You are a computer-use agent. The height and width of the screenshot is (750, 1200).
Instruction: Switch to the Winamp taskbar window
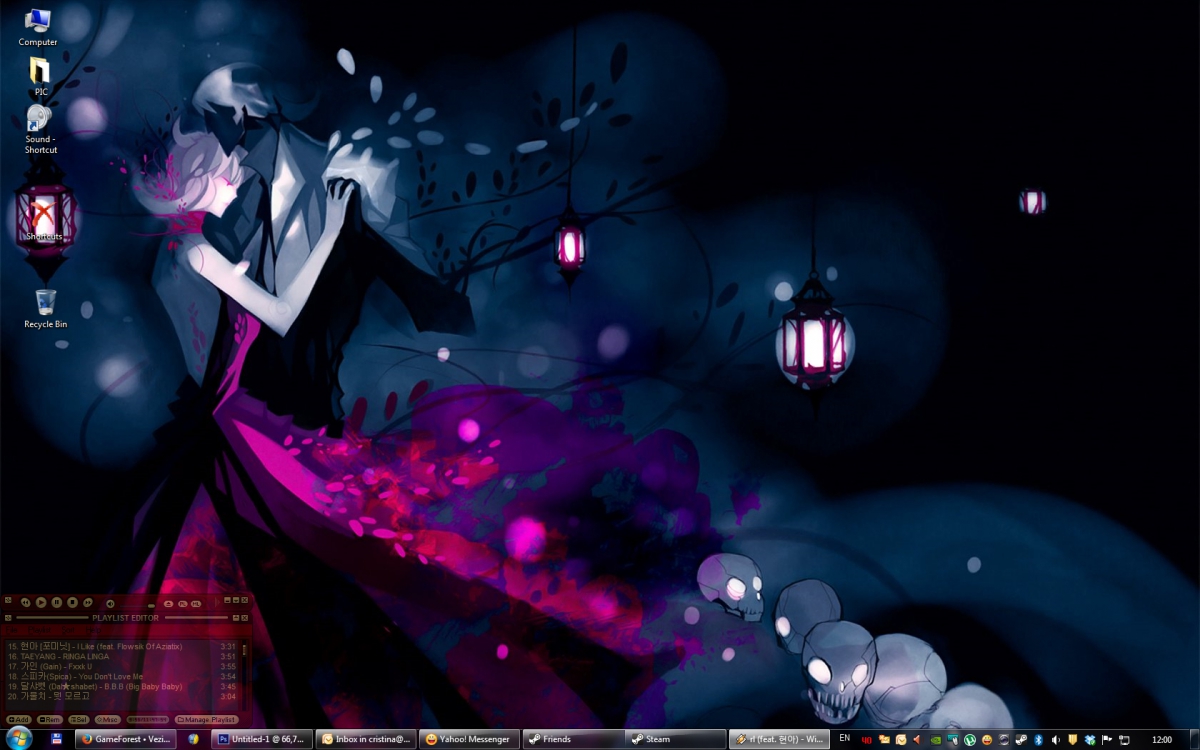(x=779, y=740)
